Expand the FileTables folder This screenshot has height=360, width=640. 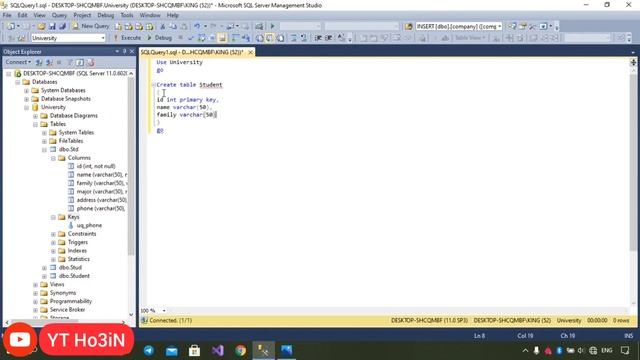(x=44, y=141)
